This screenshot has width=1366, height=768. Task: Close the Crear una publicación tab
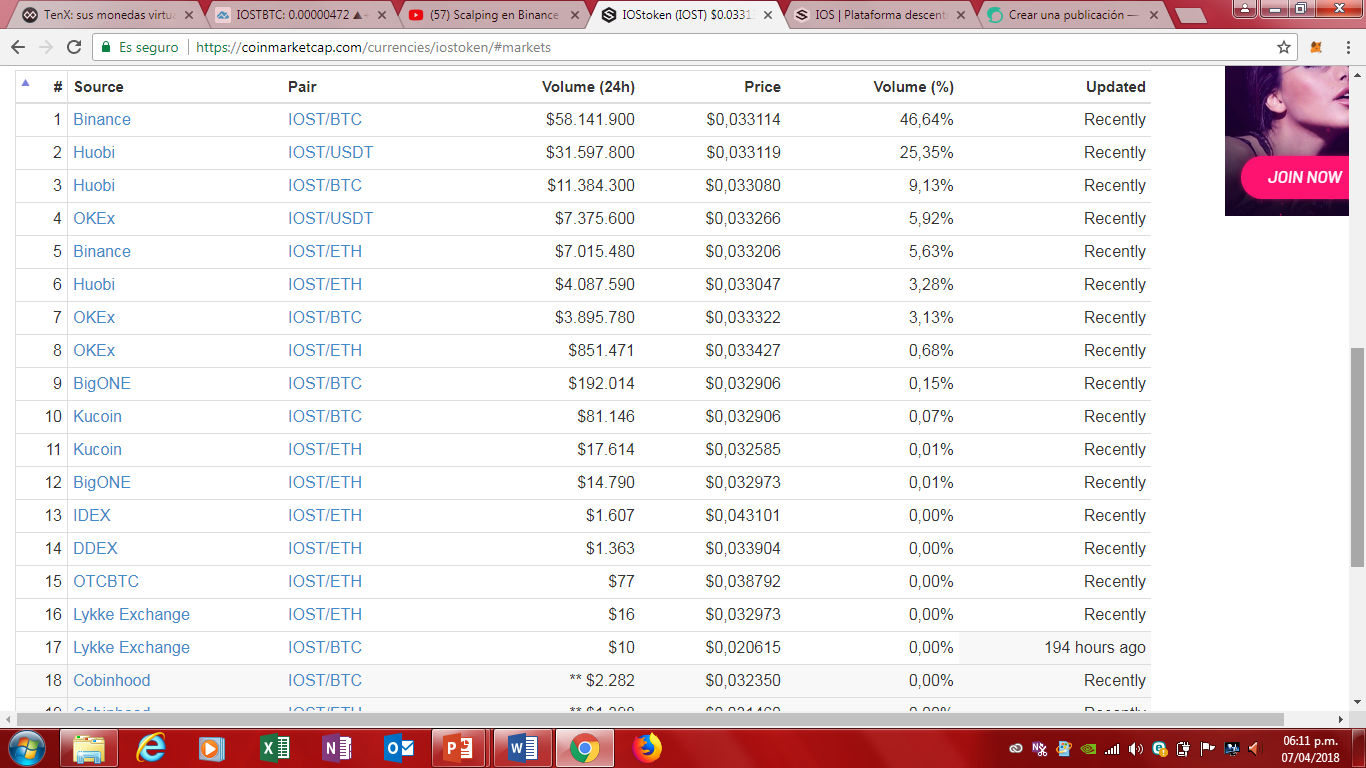[1153, 16]
